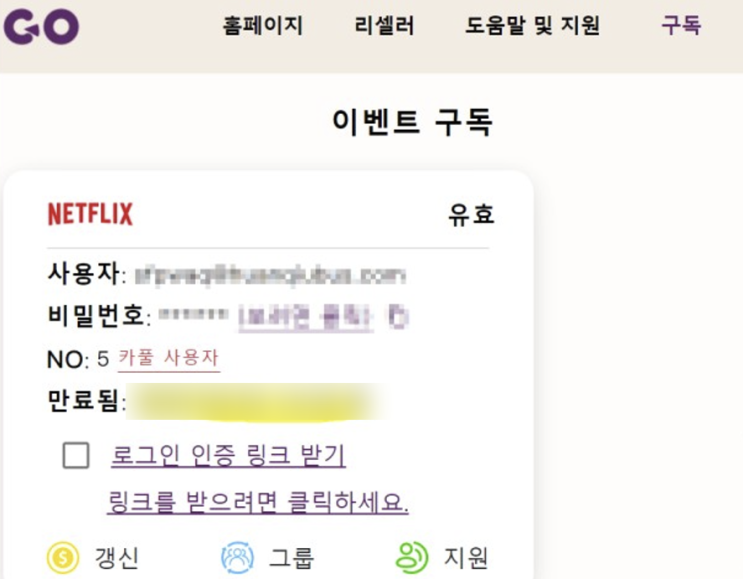This screenshot has width=743, height=579.
Task: Open the blue 그룹 people icon
Action: point(237,558)
